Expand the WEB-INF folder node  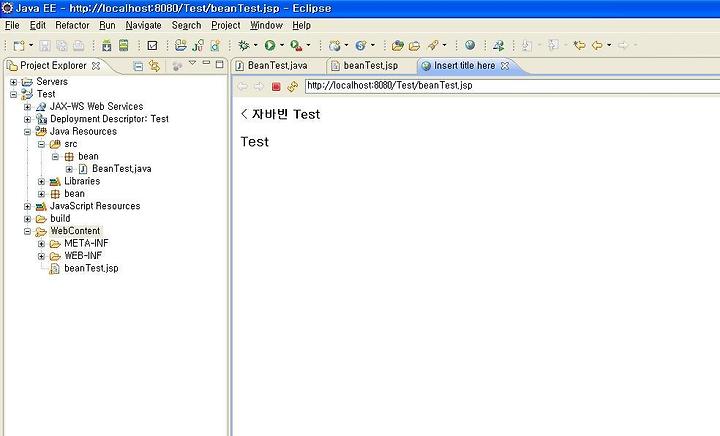pyautogui.click(x=41, y=256)
